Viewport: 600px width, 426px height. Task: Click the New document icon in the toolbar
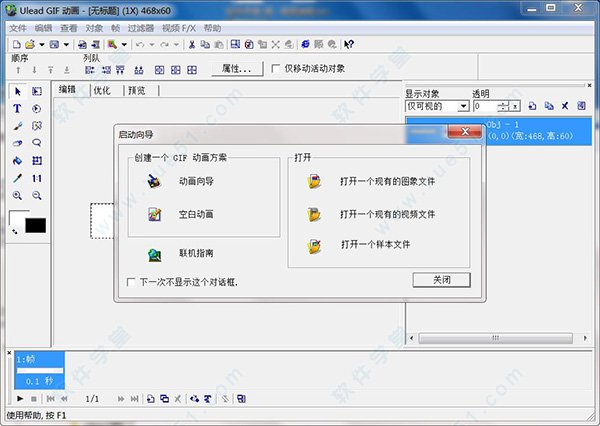[16, 45]
